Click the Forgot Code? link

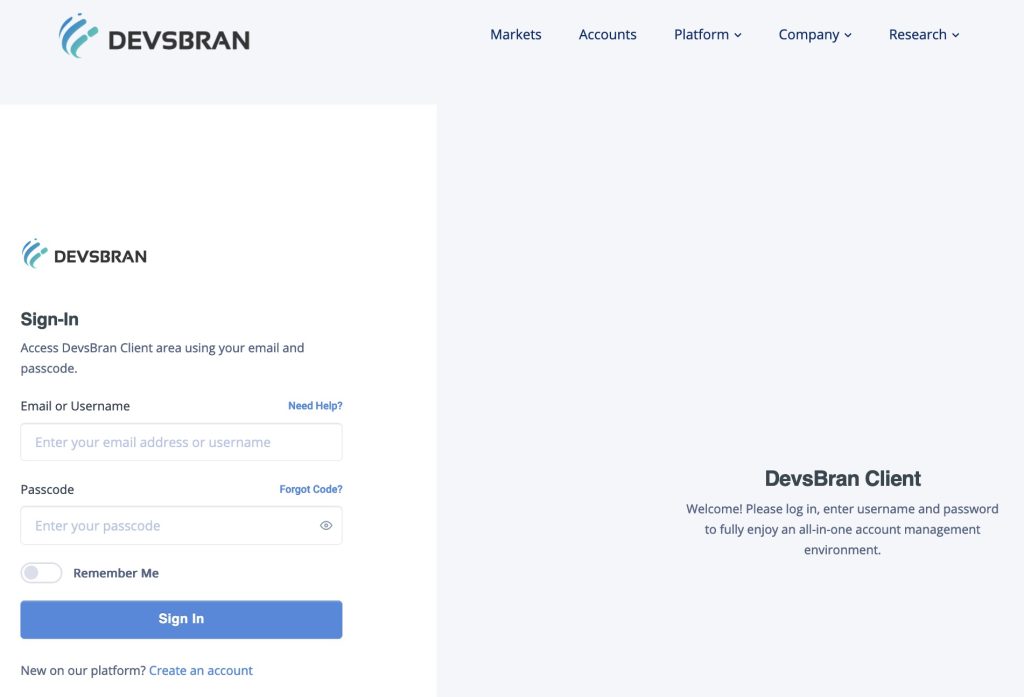click(x=311, y=489)
